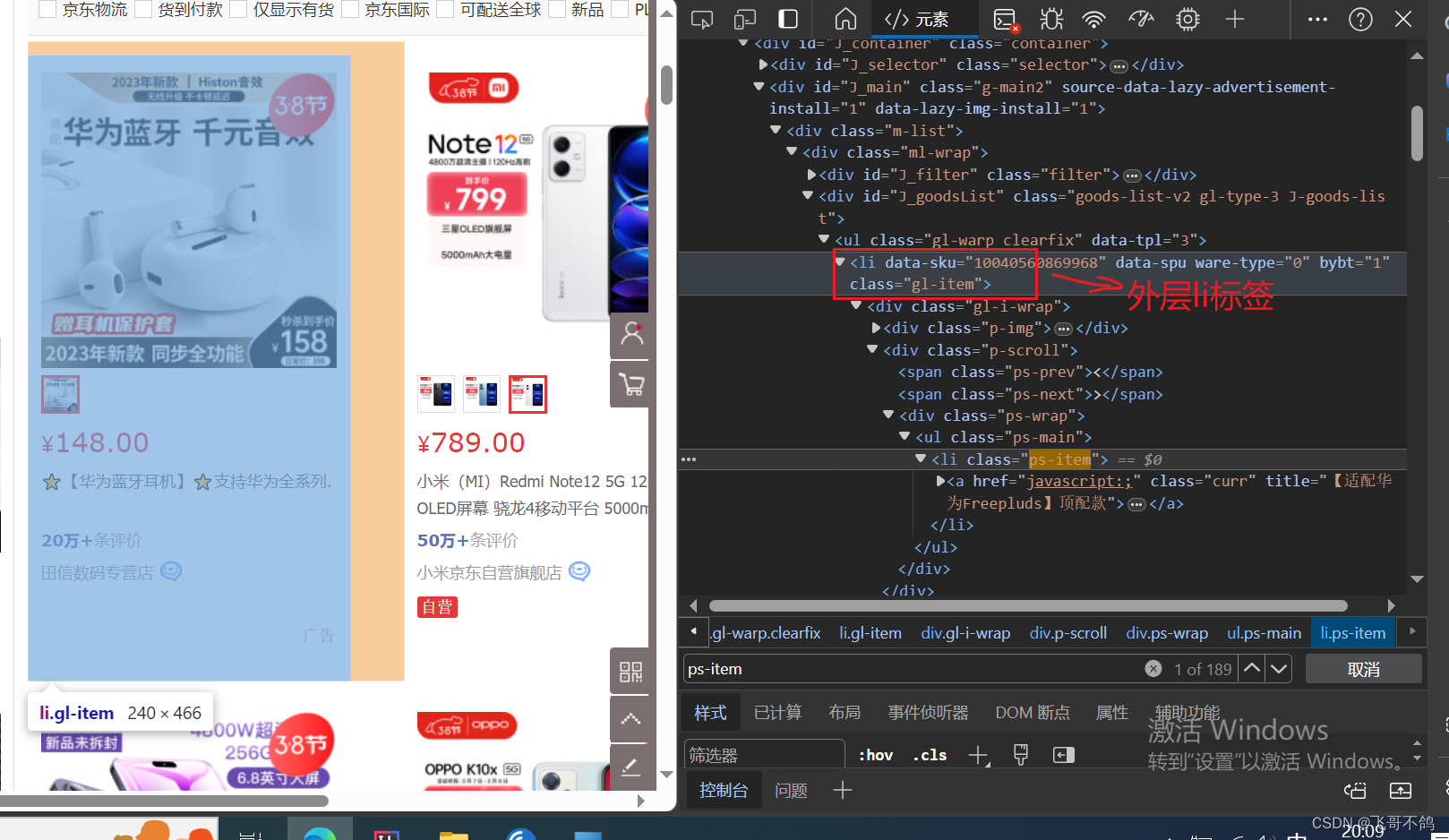Viewport: 1449px width, 840px height.
Task: Click the 筛选器 styles filter field
Action: [x=765, y=755]
